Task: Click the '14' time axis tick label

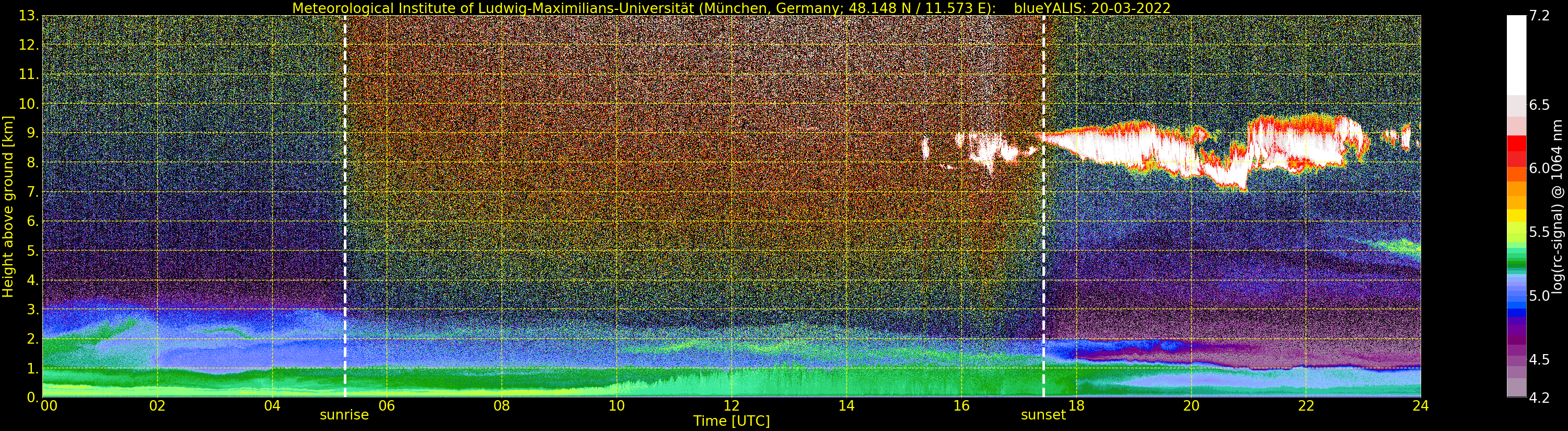Action: 846,406
